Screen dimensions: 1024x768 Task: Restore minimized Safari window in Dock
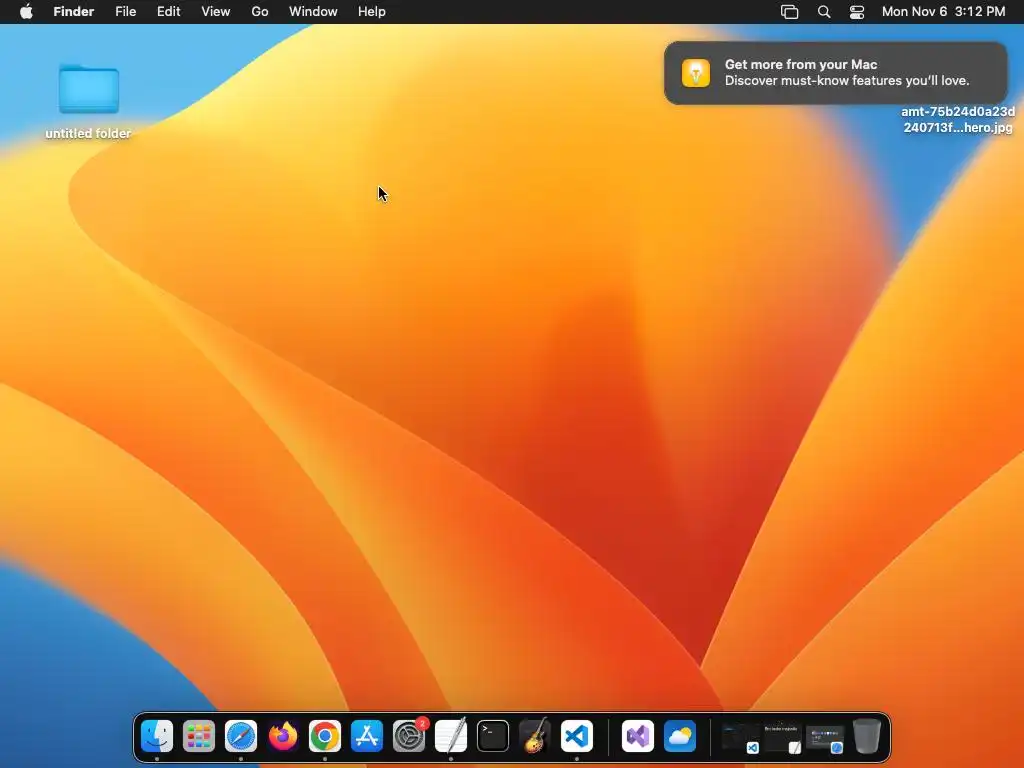pyautogui.click(x=825, y=738)
